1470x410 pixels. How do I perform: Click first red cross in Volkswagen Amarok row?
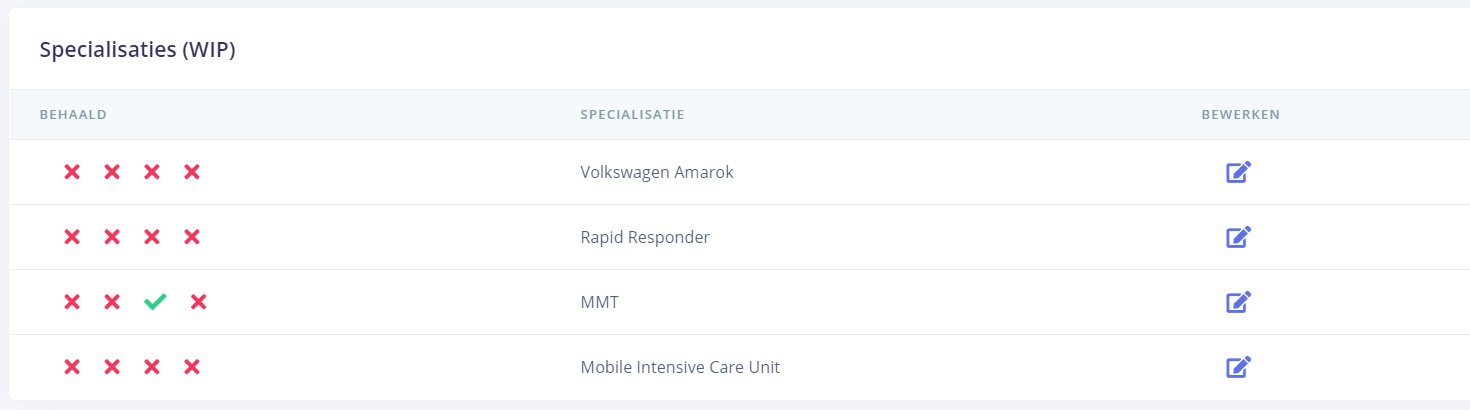point(72,172)
